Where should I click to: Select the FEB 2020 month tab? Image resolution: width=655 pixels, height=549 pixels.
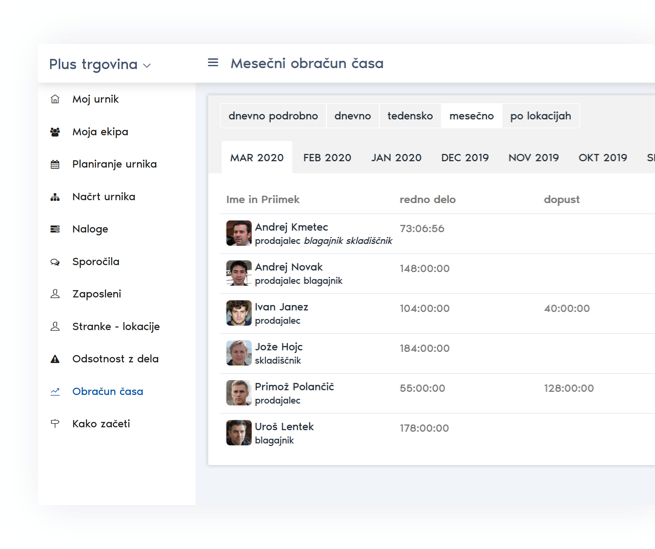(x=327, y=158)
